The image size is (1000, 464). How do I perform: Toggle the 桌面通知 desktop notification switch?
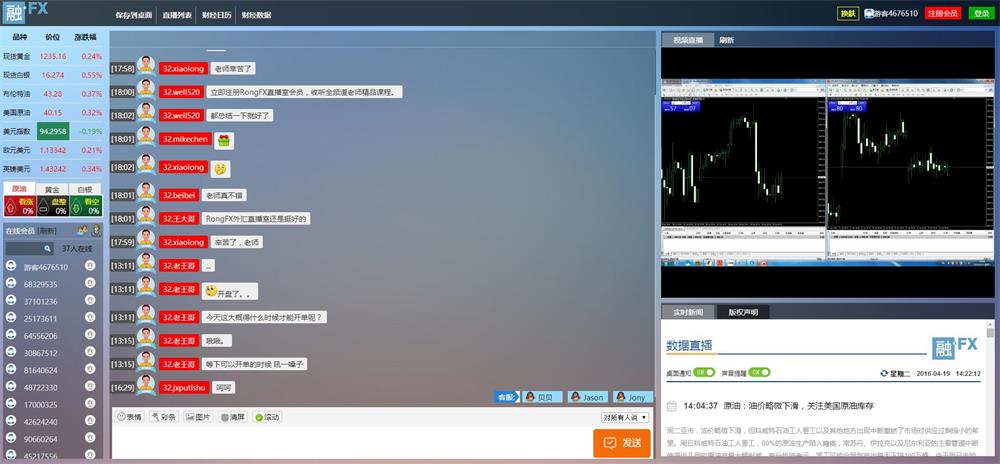704,372
